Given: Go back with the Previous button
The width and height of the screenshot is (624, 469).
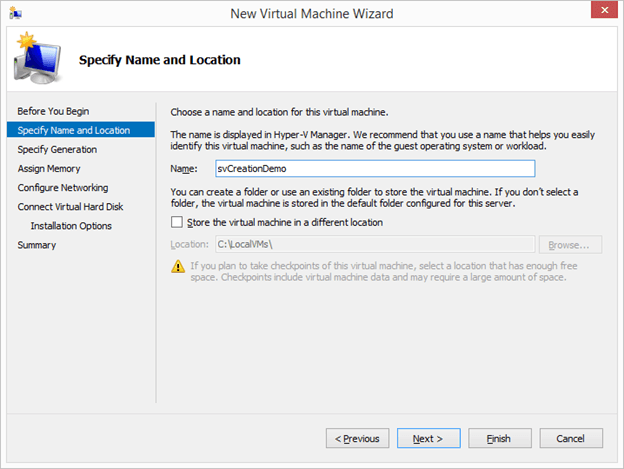Looking at the screenshot, I should [357, 438].
